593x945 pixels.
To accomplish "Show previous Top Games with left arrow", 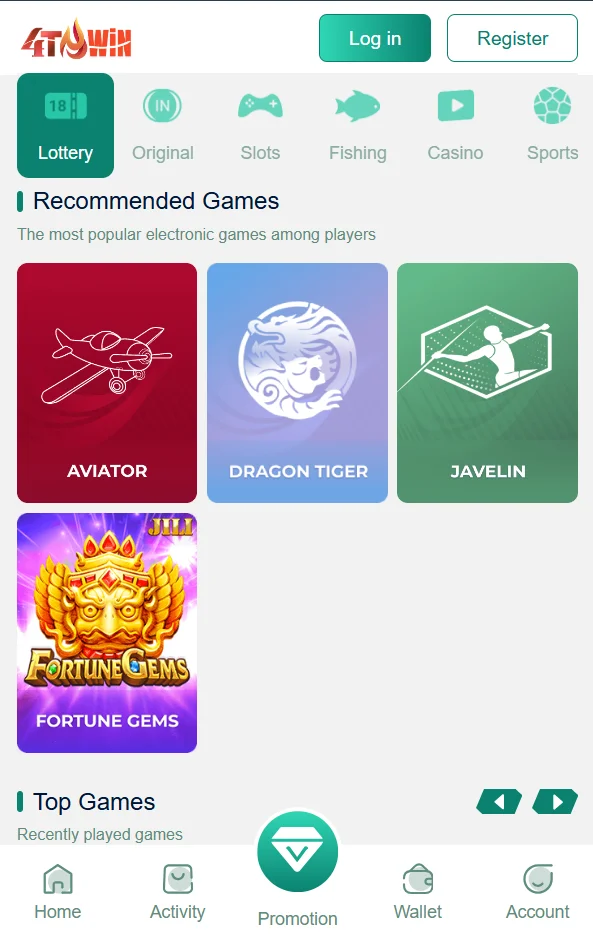I will pyautogui.click(x=499, y=802).
